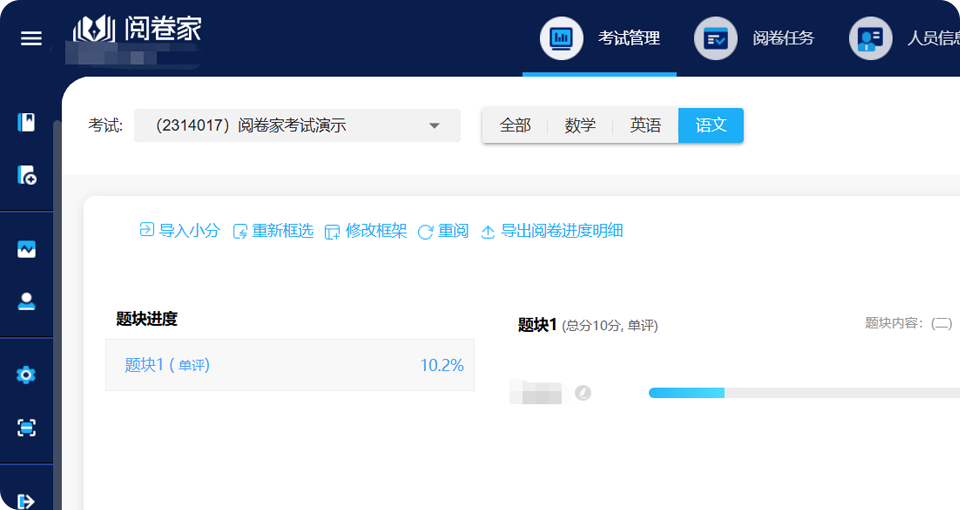Screen dimensions: 960x510
Task: Open settings gear in left sidebar
Action: pyautogui.click(x=27, y=375)
